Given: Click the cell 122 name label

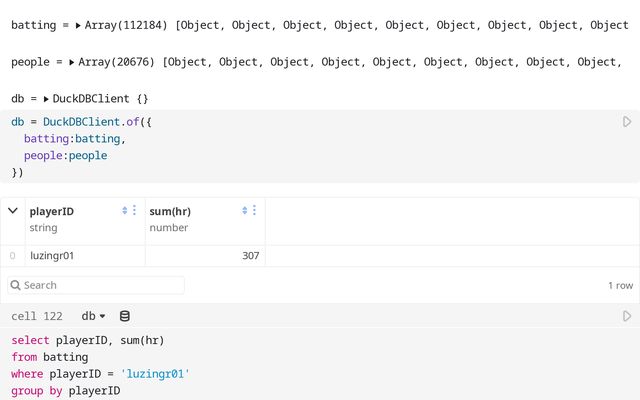Looking at the screenshot, I should pyautogui.click(x=37, y=316).
